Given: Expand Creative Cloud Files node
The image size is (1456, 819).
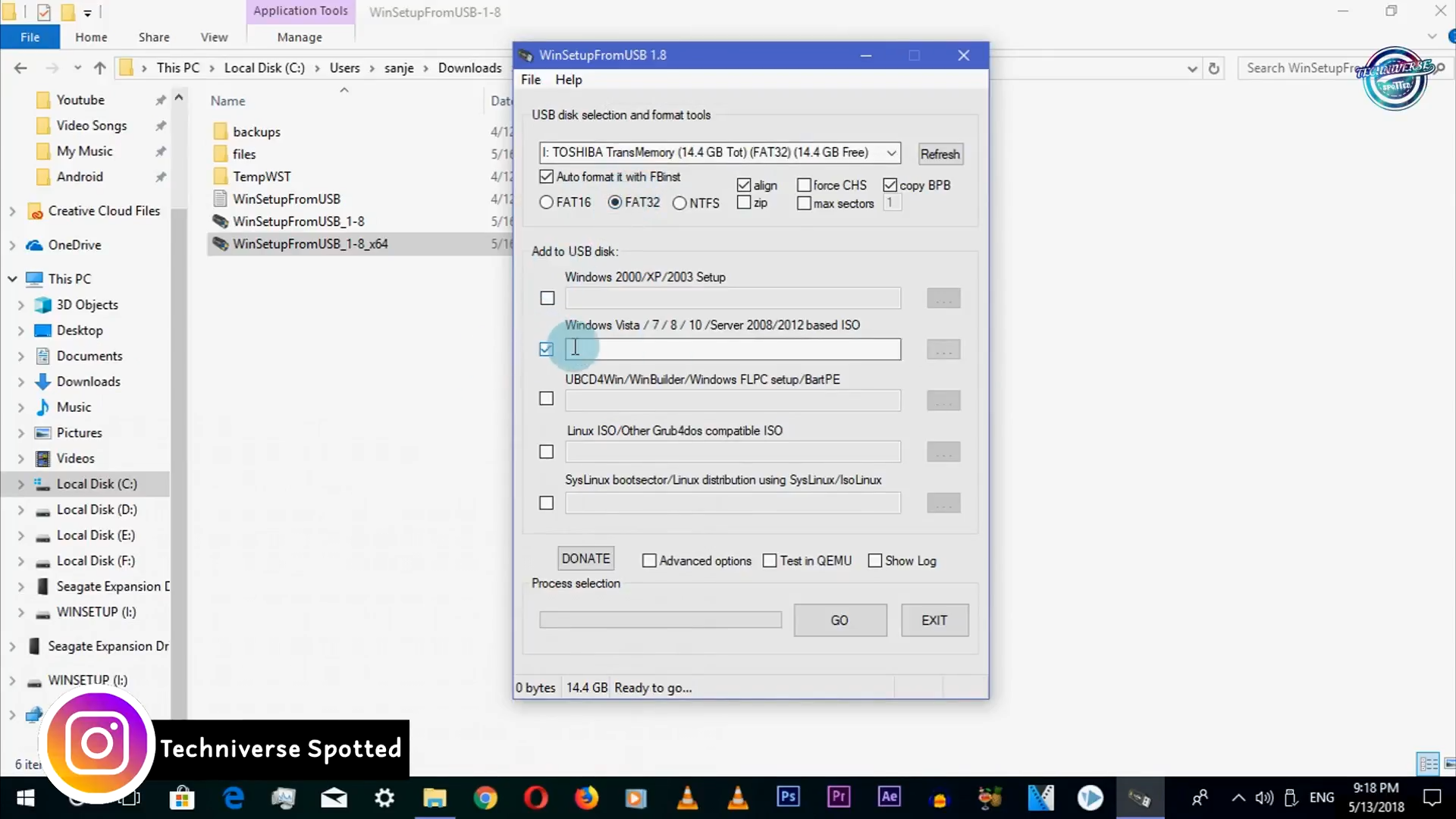Looking at the screenshot, I should (x=12, y=212).
